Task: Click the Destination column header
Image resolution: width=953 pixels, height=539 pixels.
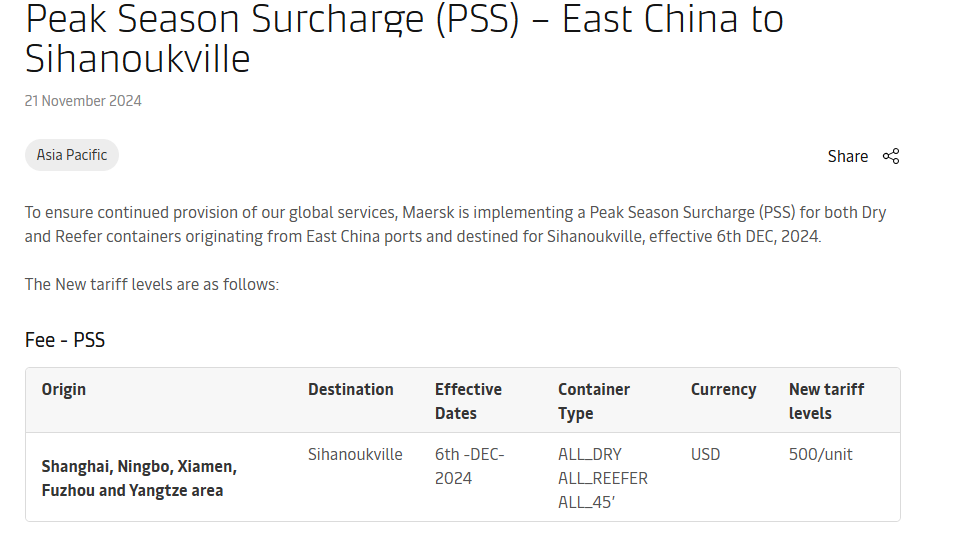Action: [350, 390]
